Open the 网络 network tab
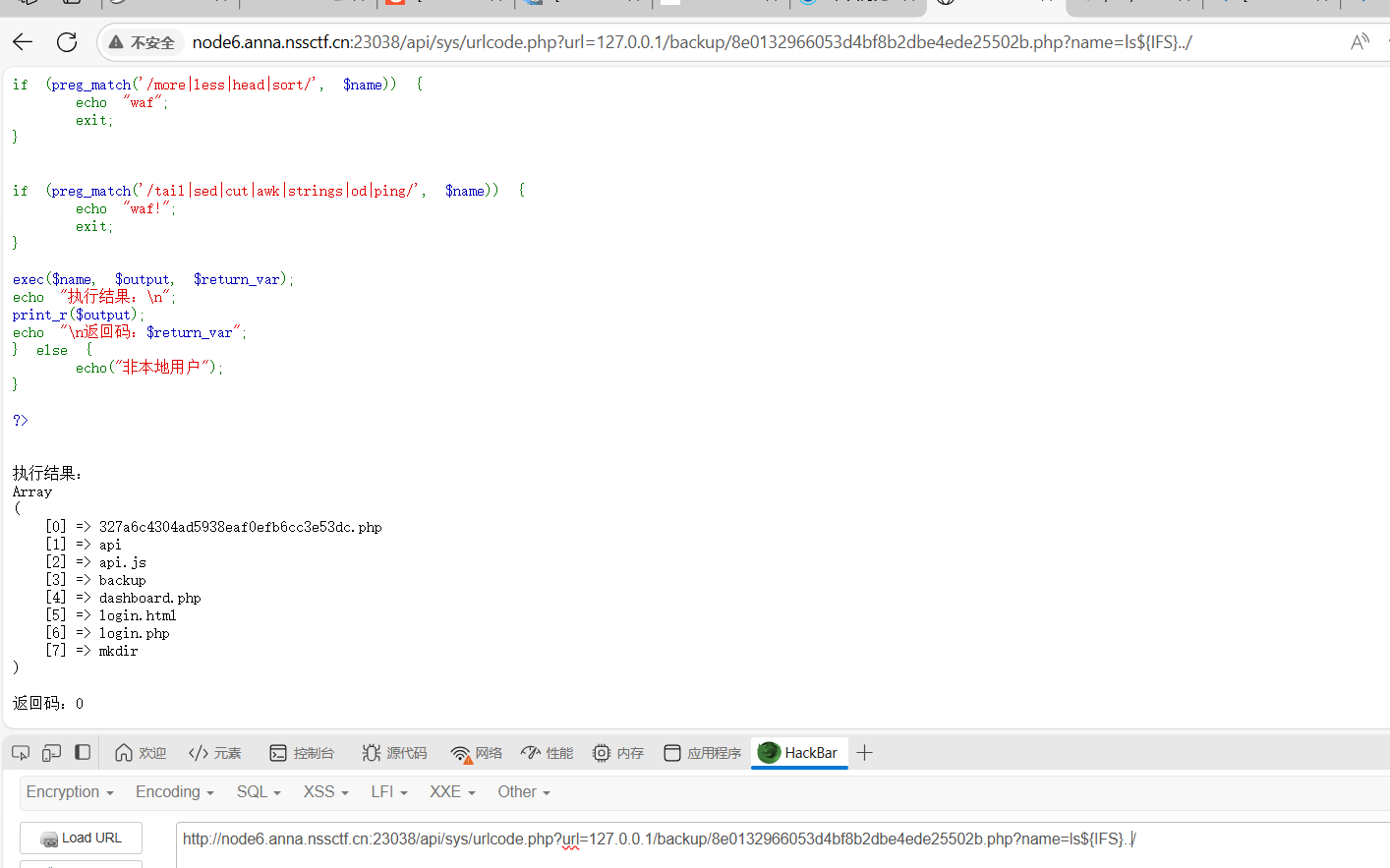This screenshot has height=868, width=1390. pos(476,753)
